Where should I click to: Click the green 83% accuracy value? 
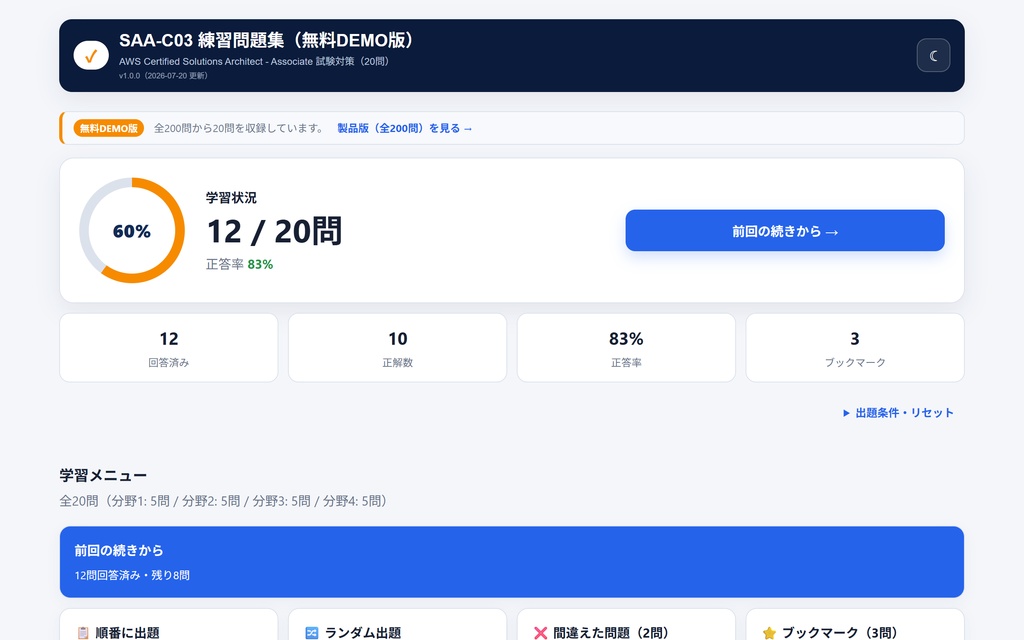(x=260, y=264)
